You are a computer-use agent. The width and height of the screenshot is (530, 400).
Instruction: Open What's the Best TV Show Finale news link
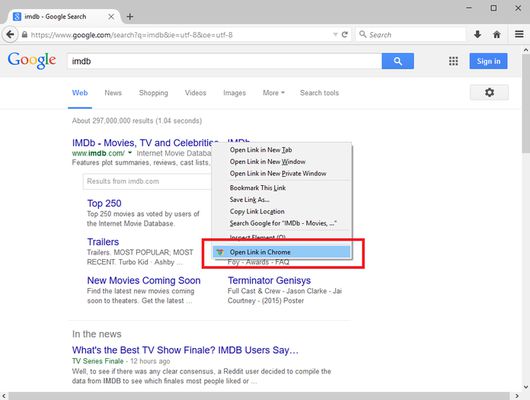tap(185, 350)
